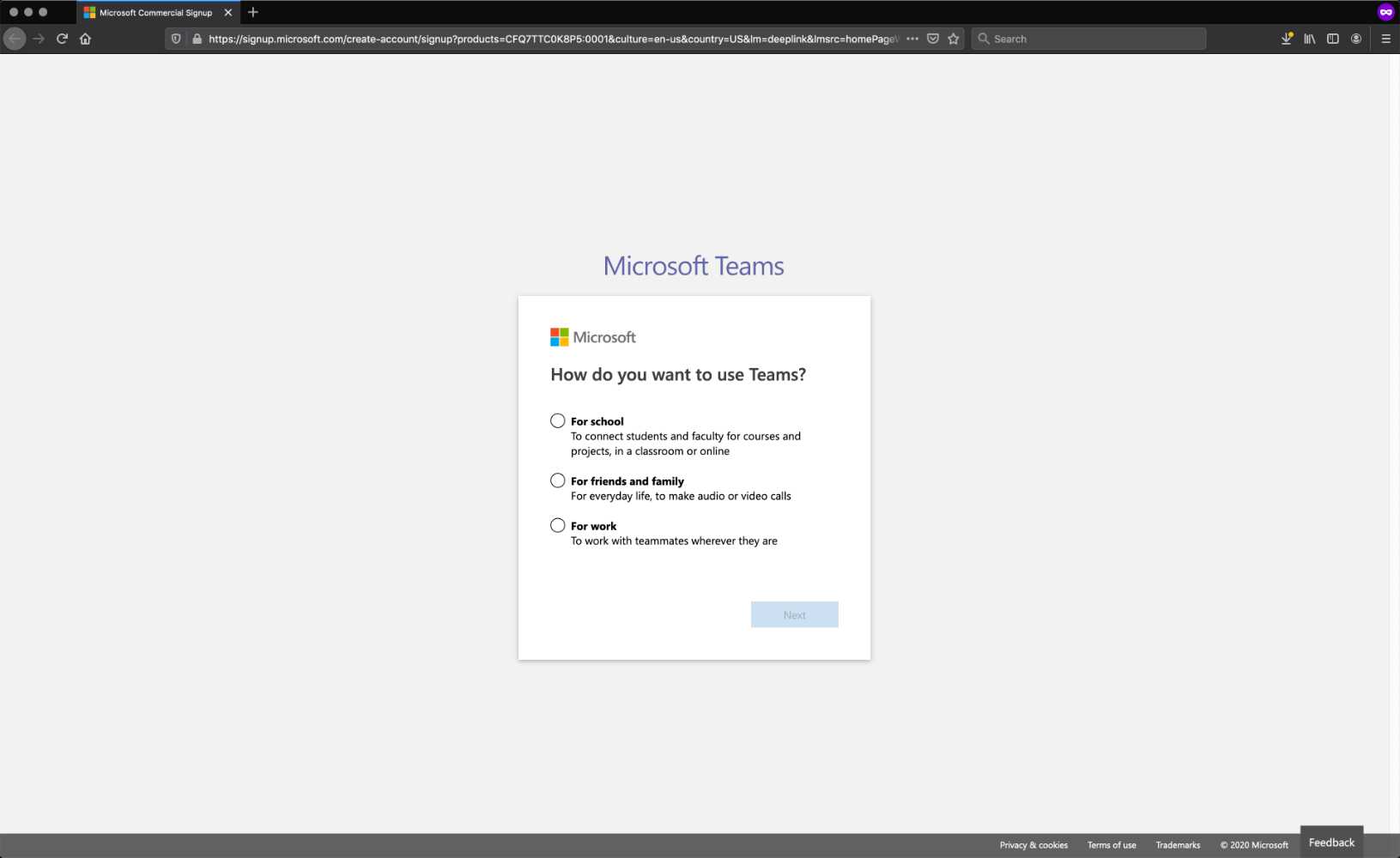1400x858 pixels.
Task: Save page to Pocket
Action: point(933,39)
